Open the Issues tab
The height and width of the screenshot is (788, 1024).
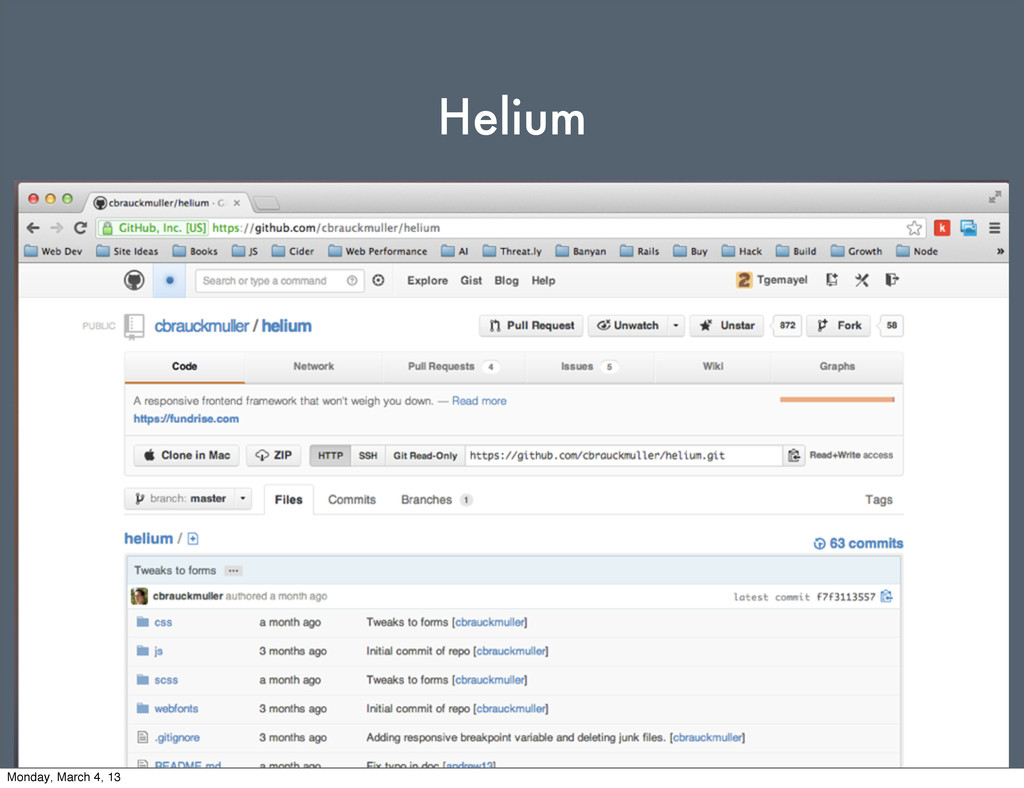(589, 366)
